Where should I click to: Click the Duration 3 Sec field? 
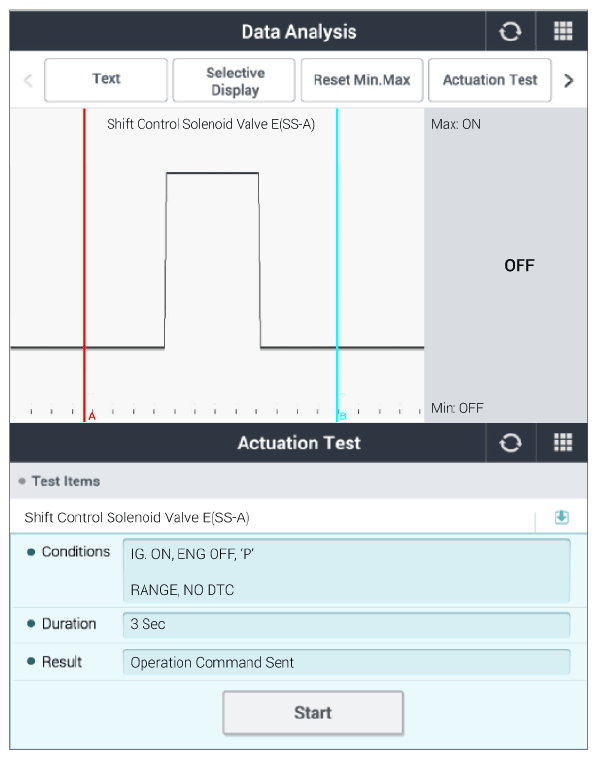(346, 624)
